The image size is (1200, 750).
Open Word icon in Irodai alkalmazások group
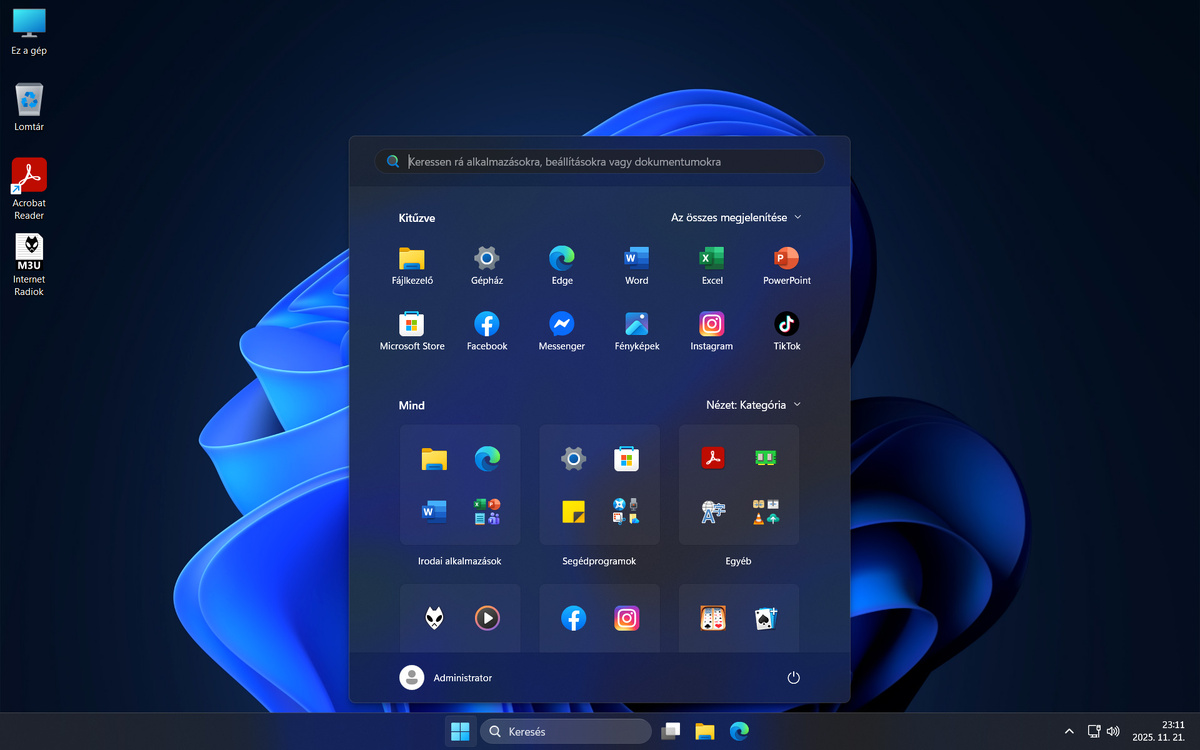pyautogui.click(x=434, y=512)
